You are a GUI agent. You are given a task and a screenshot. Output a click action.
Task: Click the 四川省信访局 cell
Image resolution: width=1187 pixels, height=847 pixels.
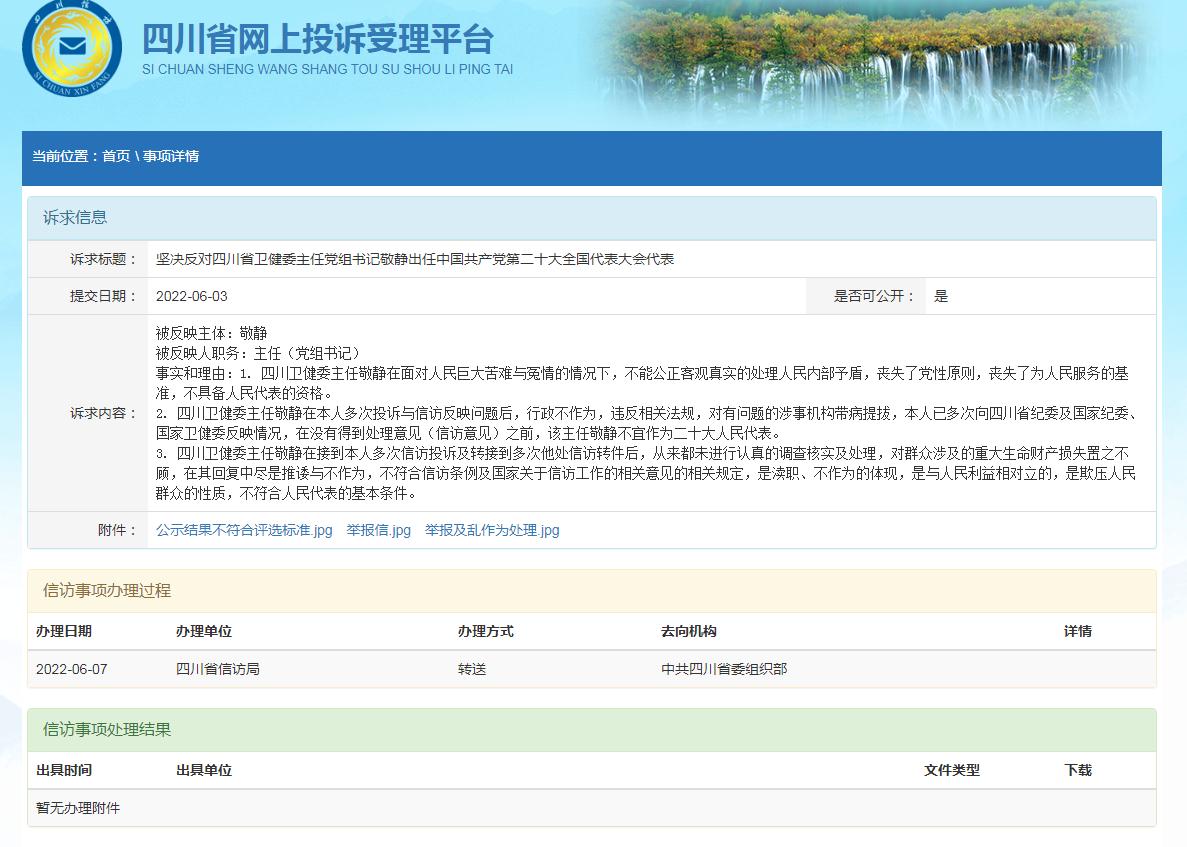tap(218, 669)
